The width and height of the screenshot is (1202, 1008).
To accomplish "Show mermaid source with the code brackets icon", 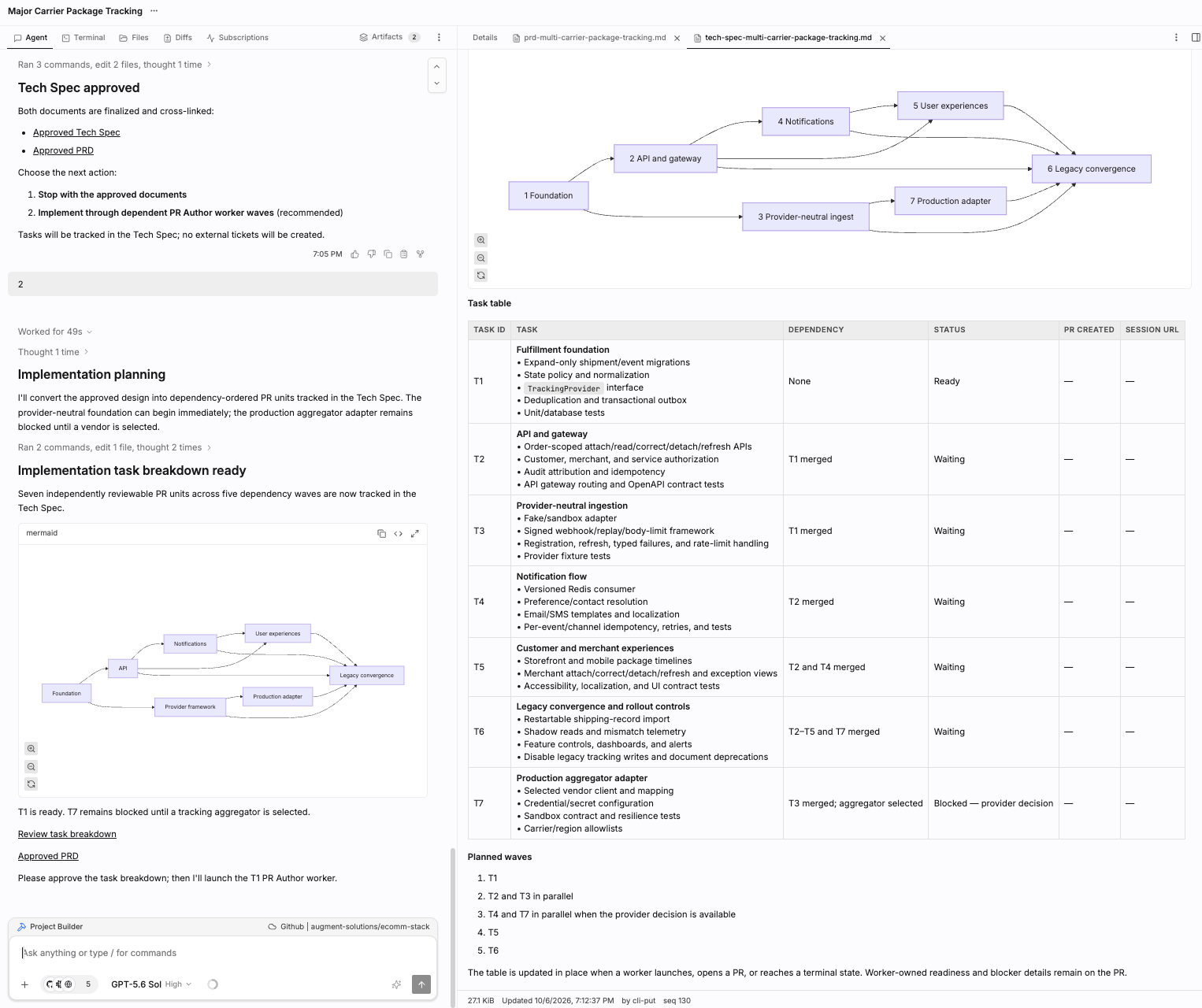I will pyautogui.click(x=399, y=533).
